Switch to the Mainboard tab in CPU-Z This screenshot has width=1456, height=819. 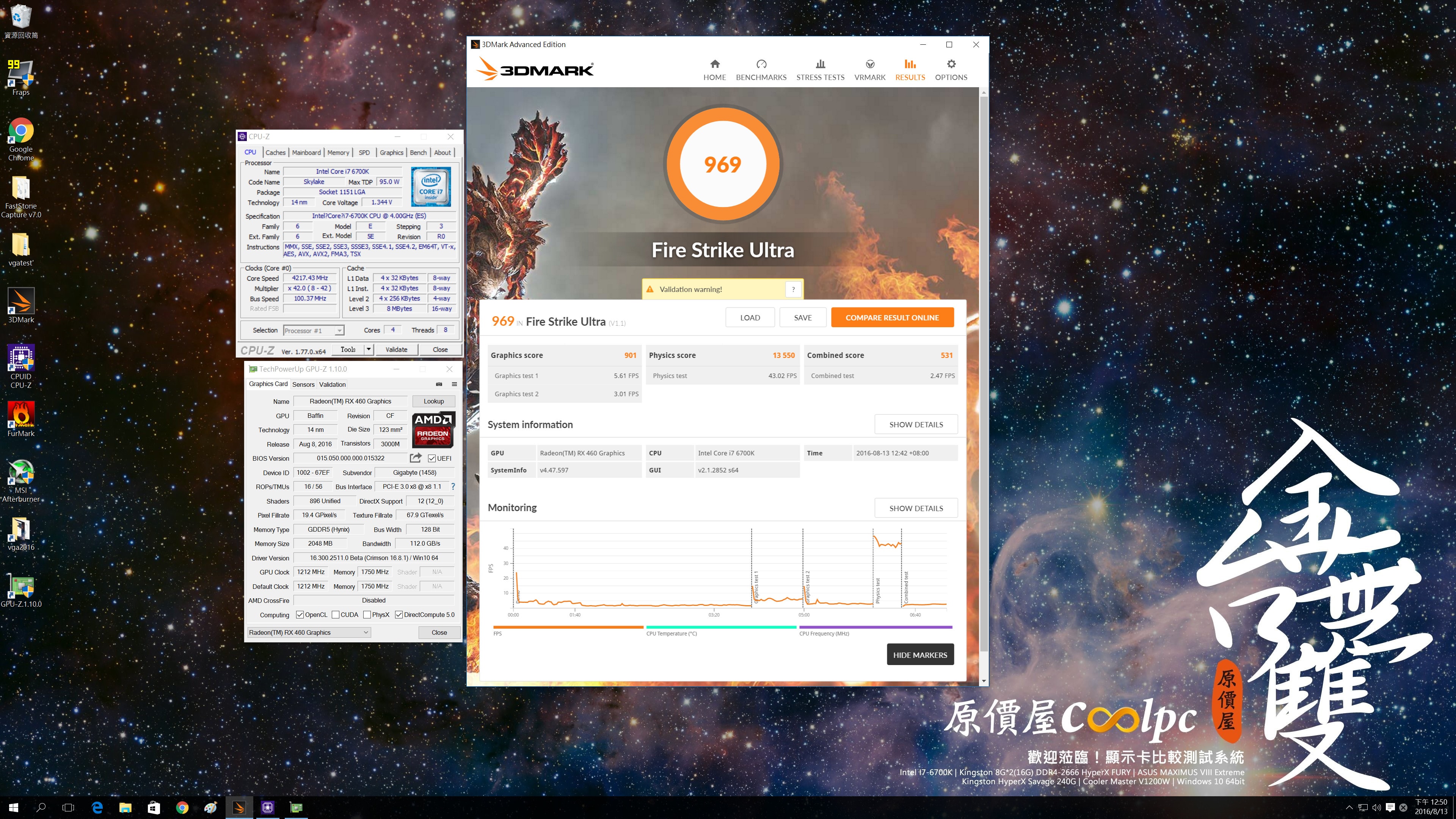(x=306, y=152)
